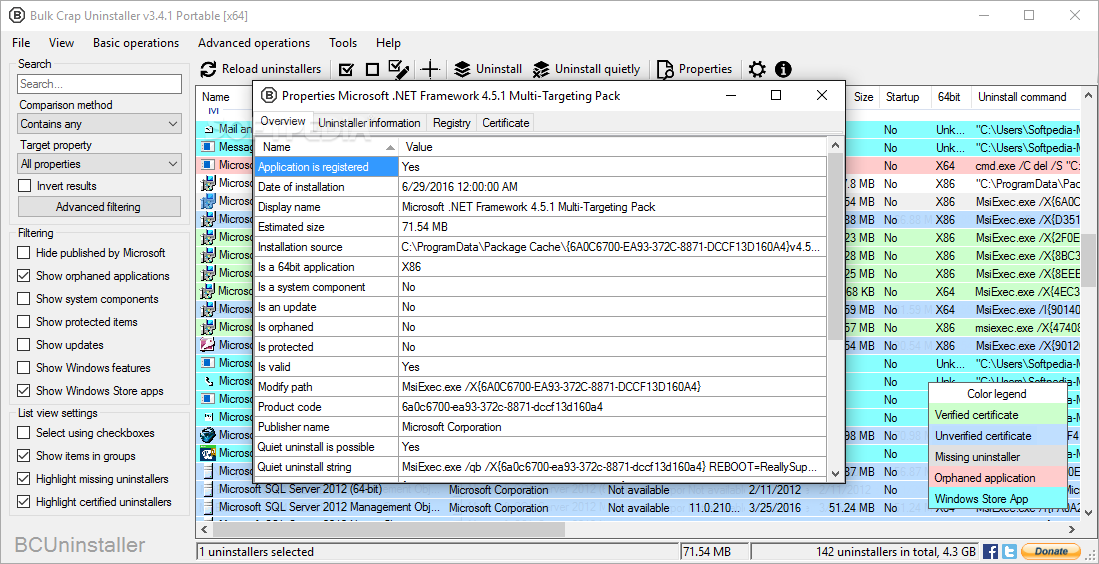The height and width of the screenshot is (564, 1099).
Task: Enable Show updates checkbox
Action: click(x=24, y=345)
